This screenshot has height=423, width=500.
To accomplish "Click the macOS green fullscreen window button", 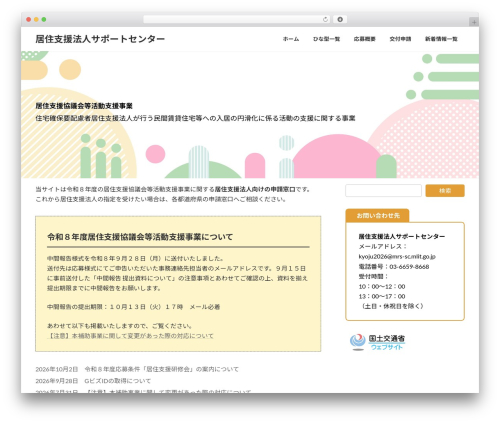I will point(44,20).
